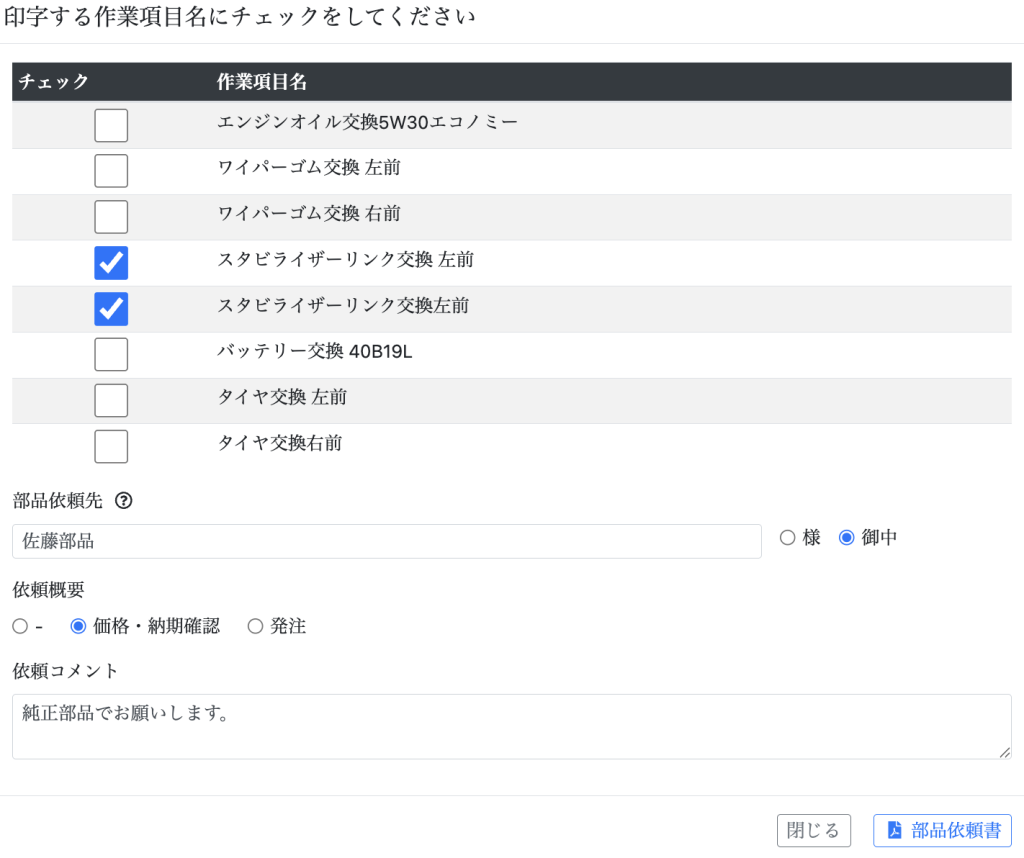Click the PDF icon on 部品依頼書 button

895,830
